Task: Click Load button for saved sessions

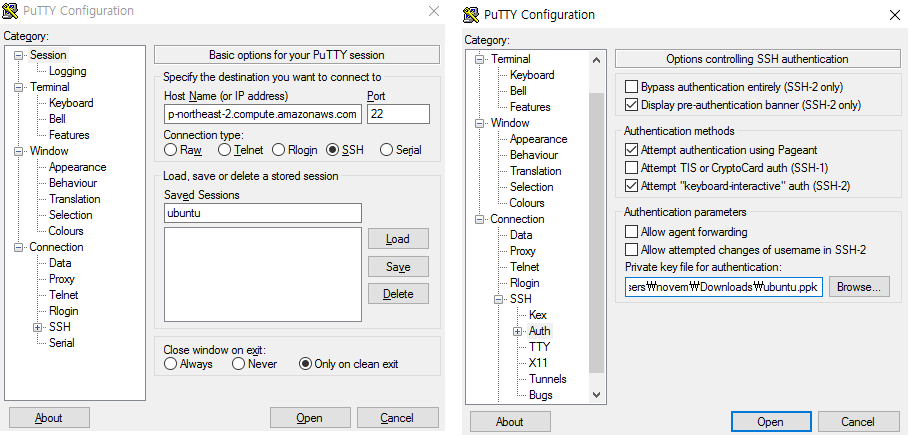Action: point(398,239)
